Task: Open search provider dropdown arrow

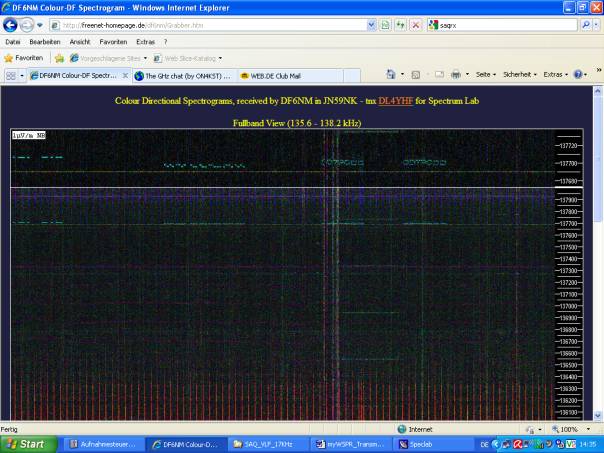Action: click(x=596, y=25)
